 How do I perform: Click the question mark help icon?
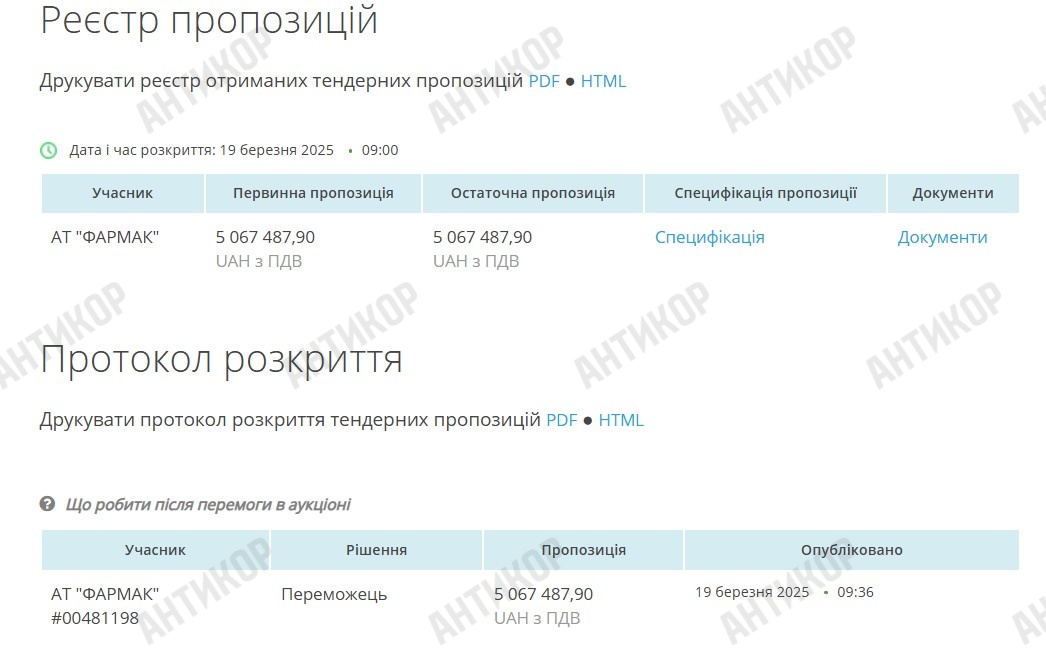[x=47, y=504]
